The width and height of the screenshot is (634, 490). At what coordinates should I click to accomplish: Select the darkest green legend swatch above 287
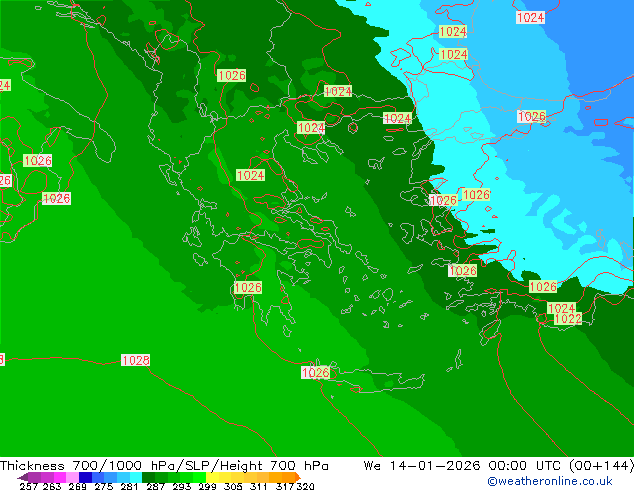(148, 477)
